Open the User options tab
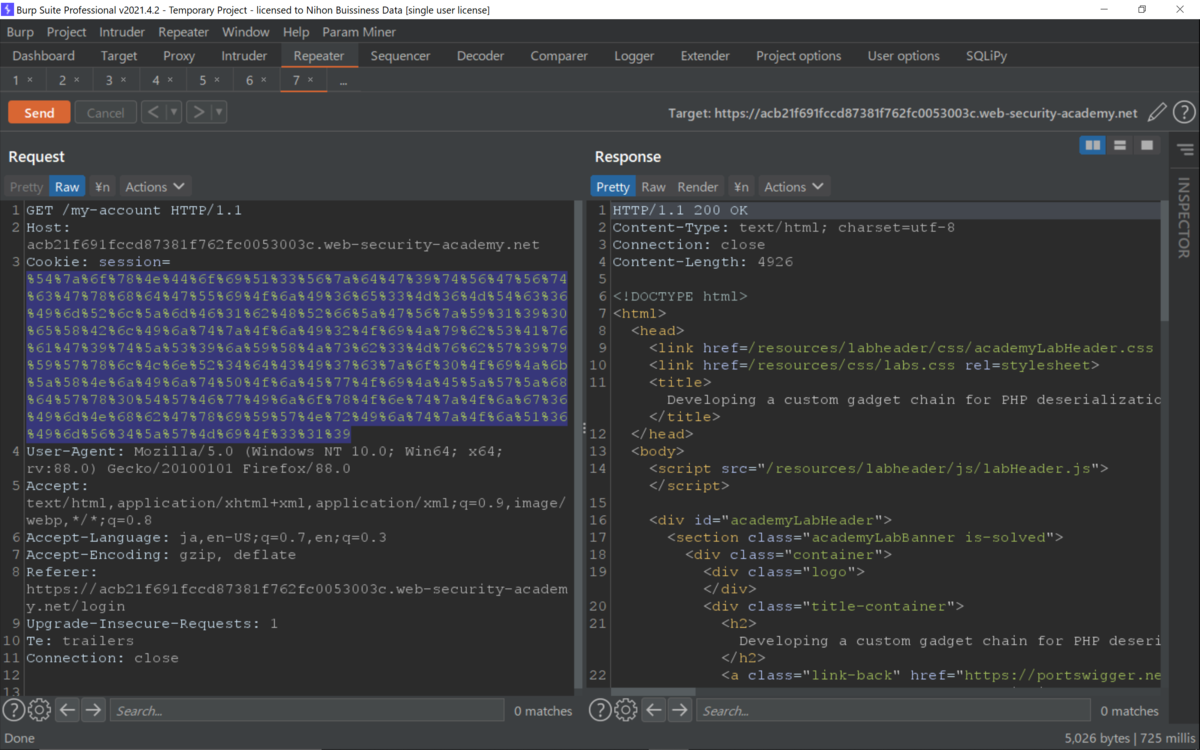The width and height of the screenshot is (1200, 750). pyautogui.click(x=904, y=56)
